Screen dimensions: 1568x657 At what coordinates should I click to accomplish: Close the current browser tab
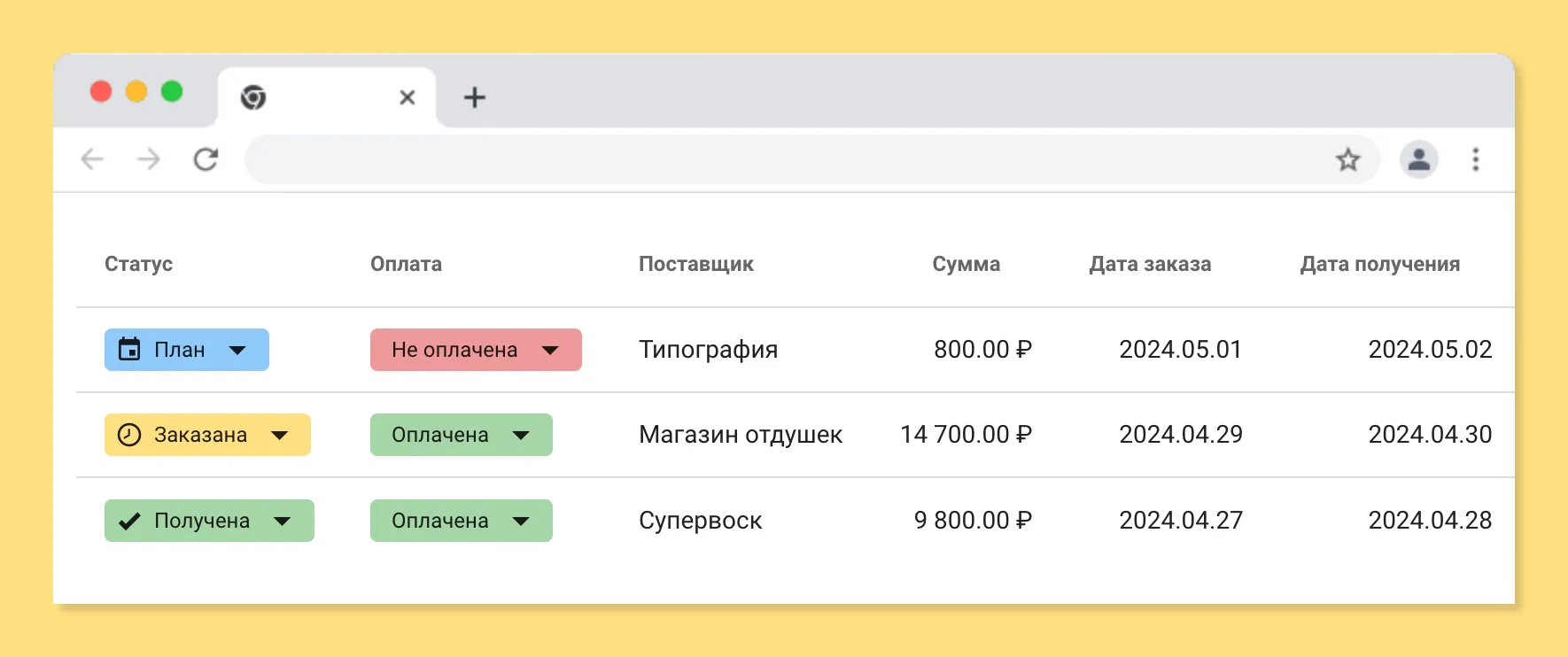tap(408, 97)
